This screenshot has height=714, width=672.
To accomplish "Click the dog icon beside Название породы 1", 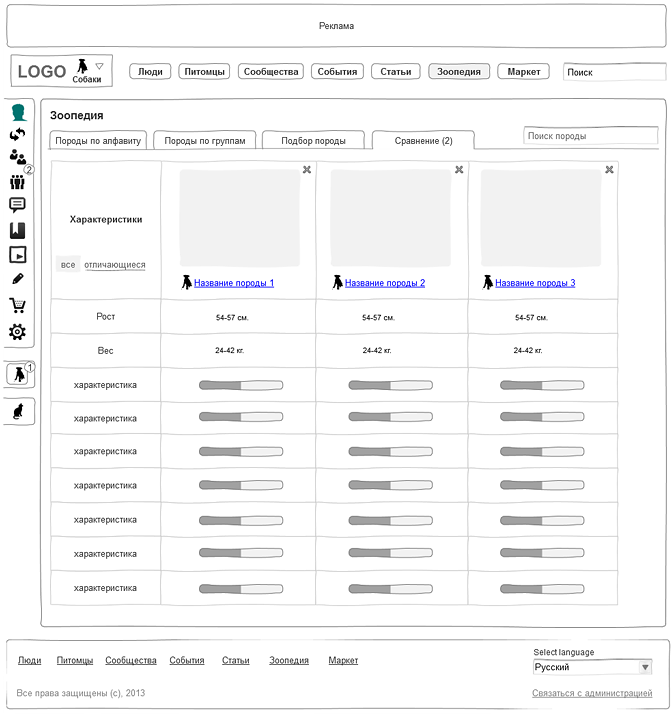I will 186,282.
